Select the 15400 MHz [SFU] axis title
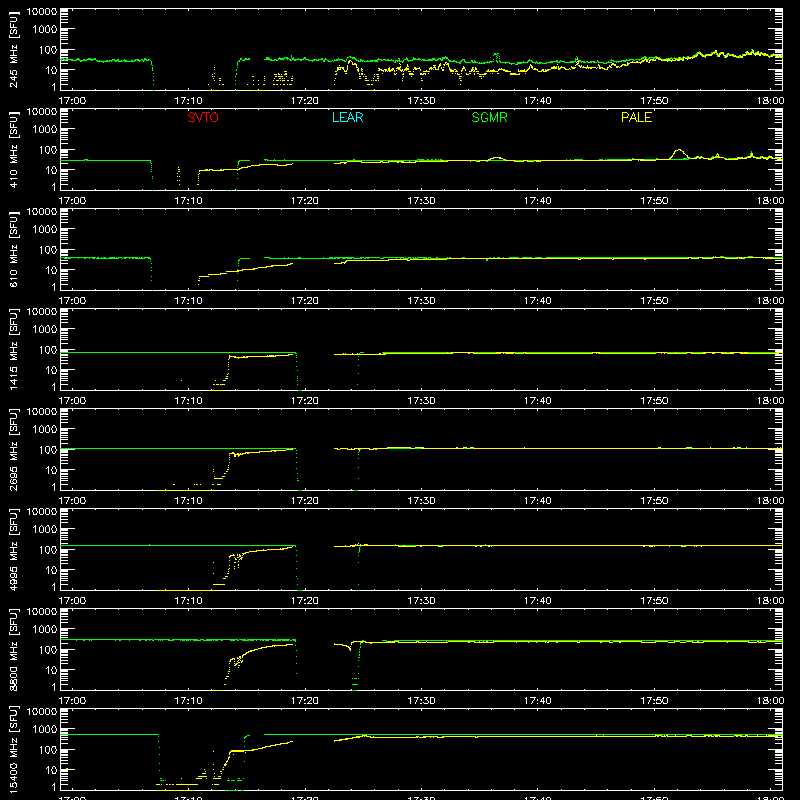Viewport: 800px width, 800px height. click(14, 749)
